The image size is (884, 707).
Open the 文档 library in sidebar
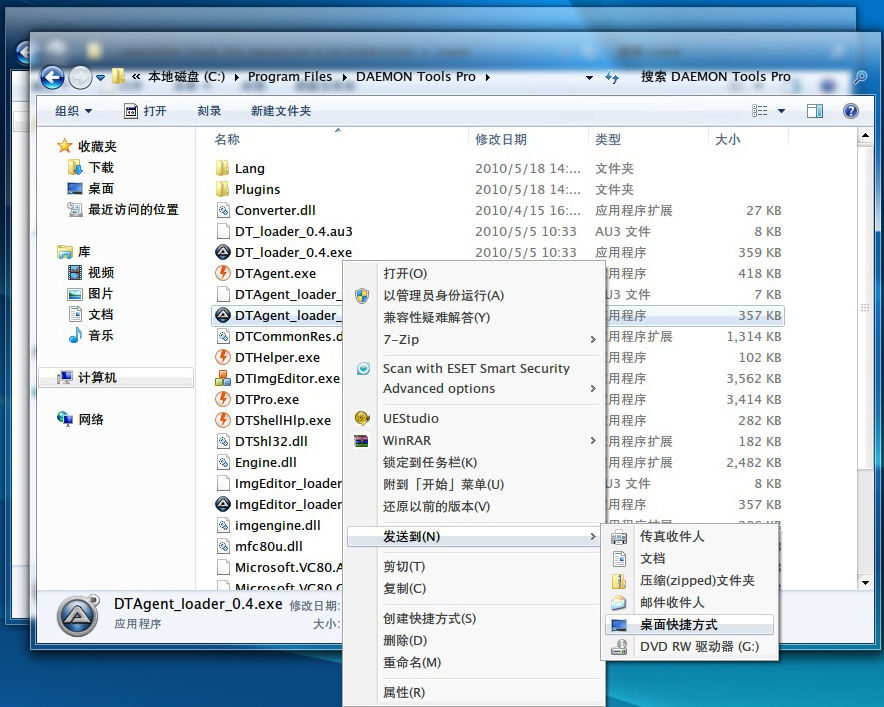coord(91,315)
